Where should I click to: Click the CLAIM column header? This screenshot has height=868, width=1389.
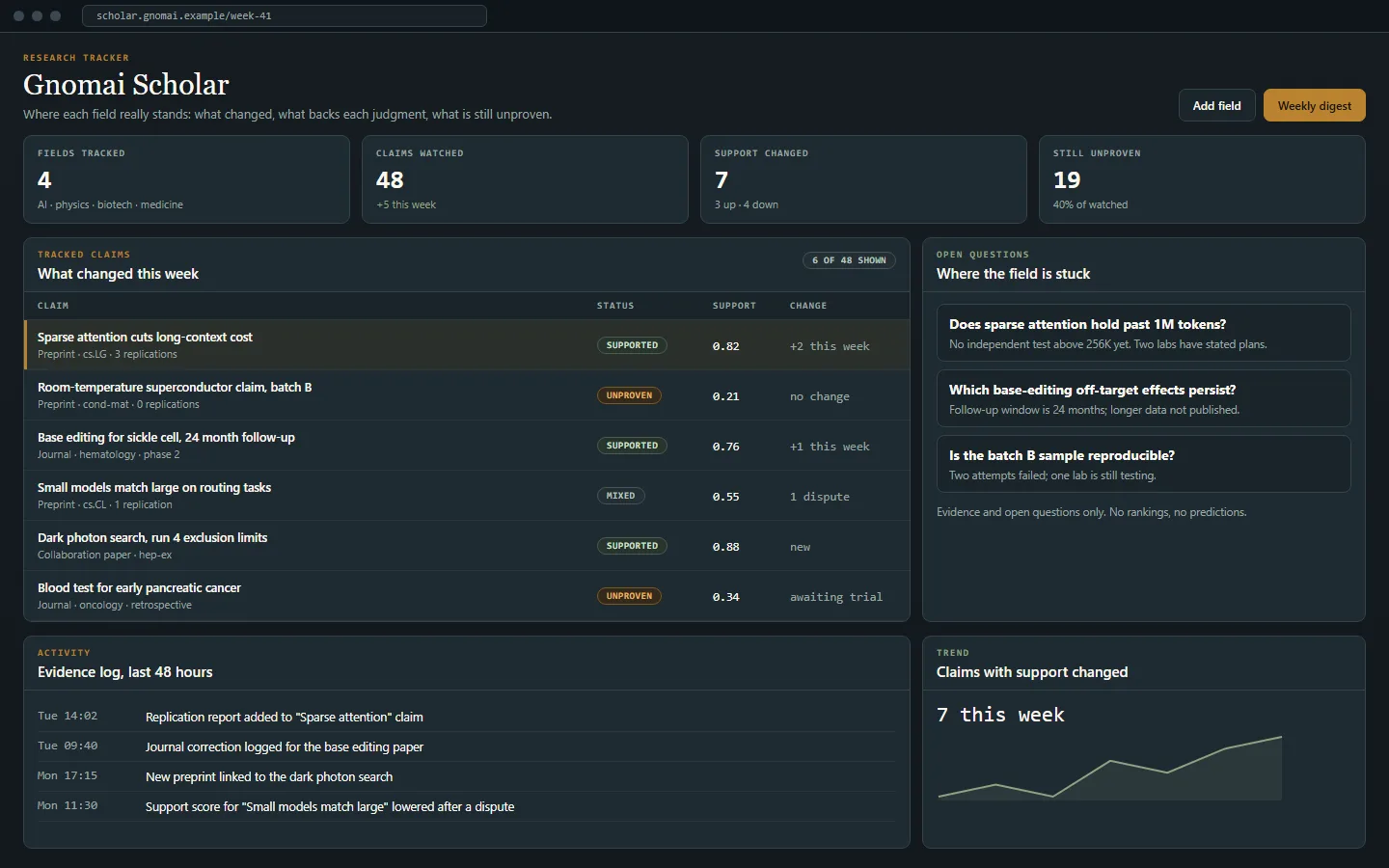point(53,306)
